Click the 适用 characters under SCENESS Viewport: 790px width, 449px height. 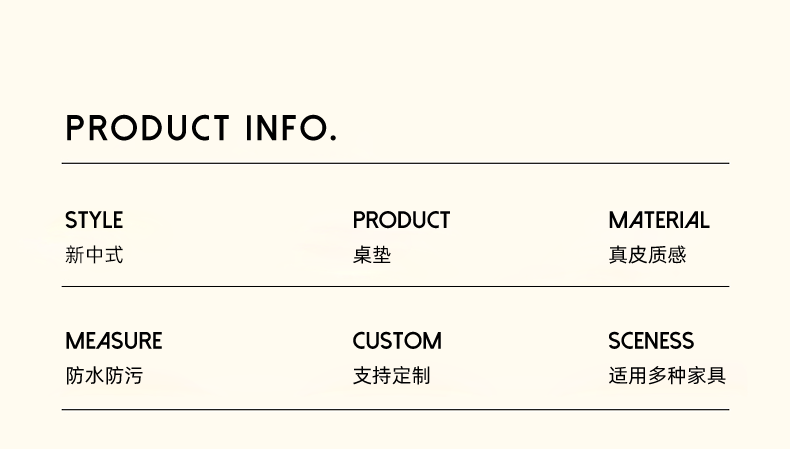tap(628, 376)
